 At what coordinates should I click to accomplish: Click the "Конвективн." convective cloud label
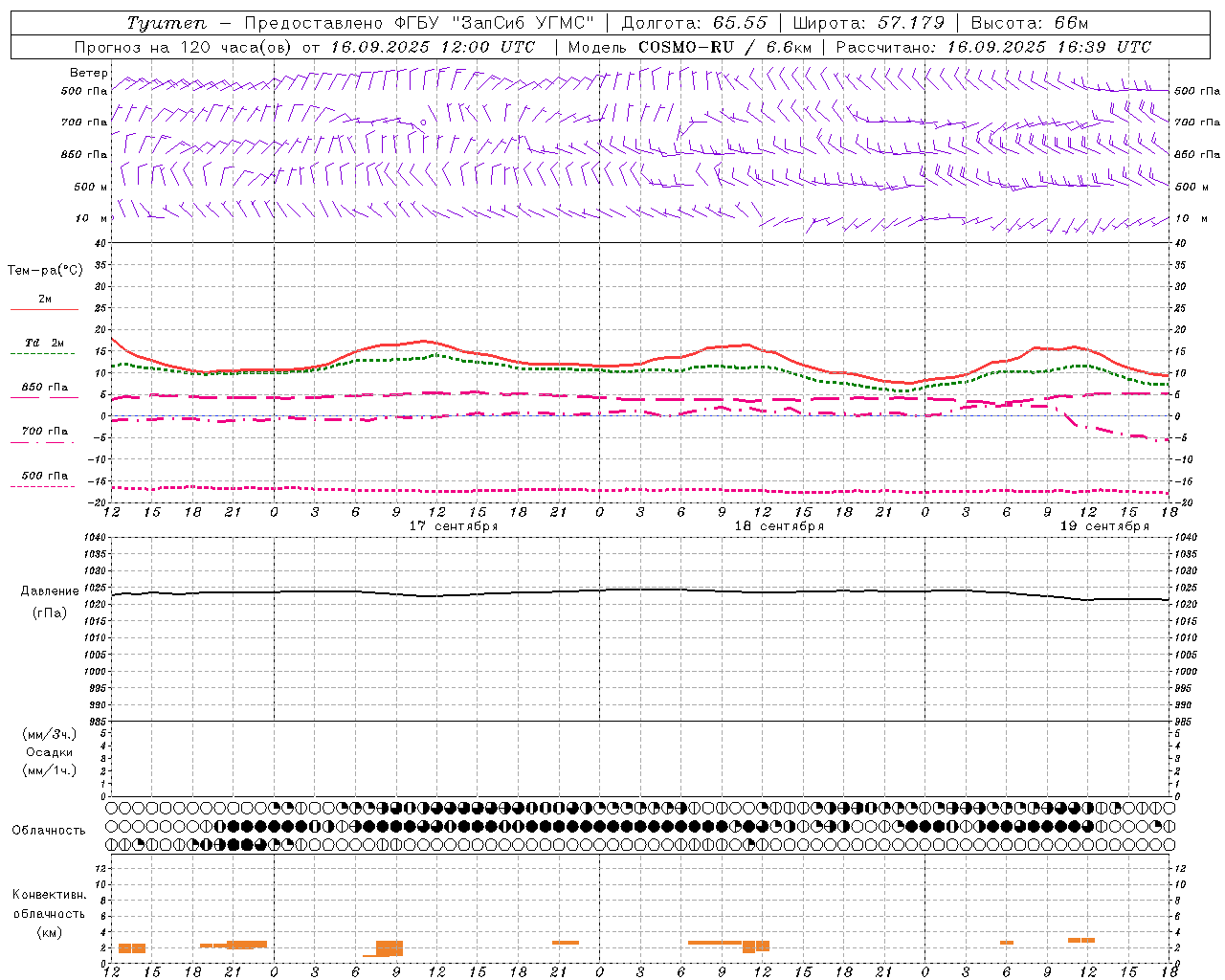50,895
